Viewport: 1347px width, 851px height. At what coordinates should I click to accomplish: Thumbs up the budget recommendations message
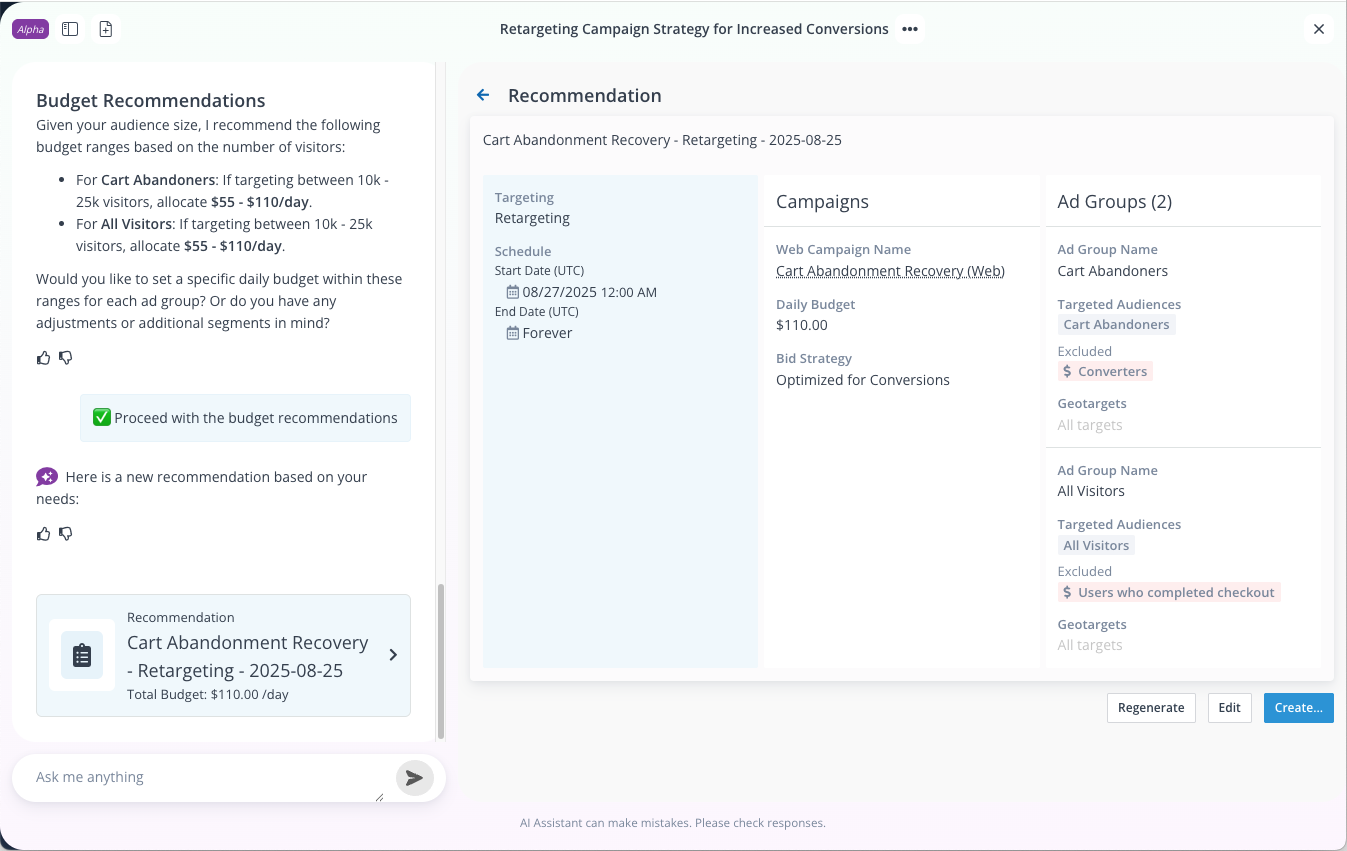pos(43,358)
